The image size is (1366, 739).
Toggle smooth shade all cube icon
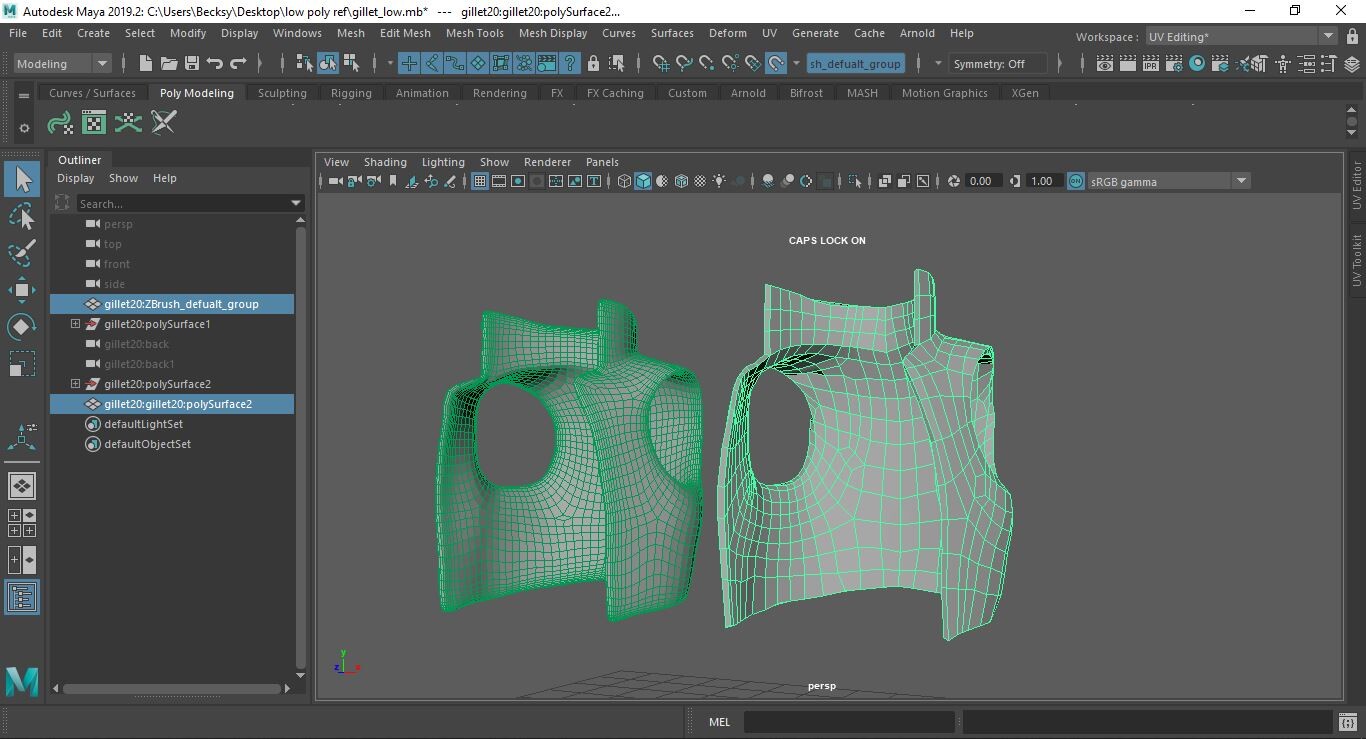[643, 181]
